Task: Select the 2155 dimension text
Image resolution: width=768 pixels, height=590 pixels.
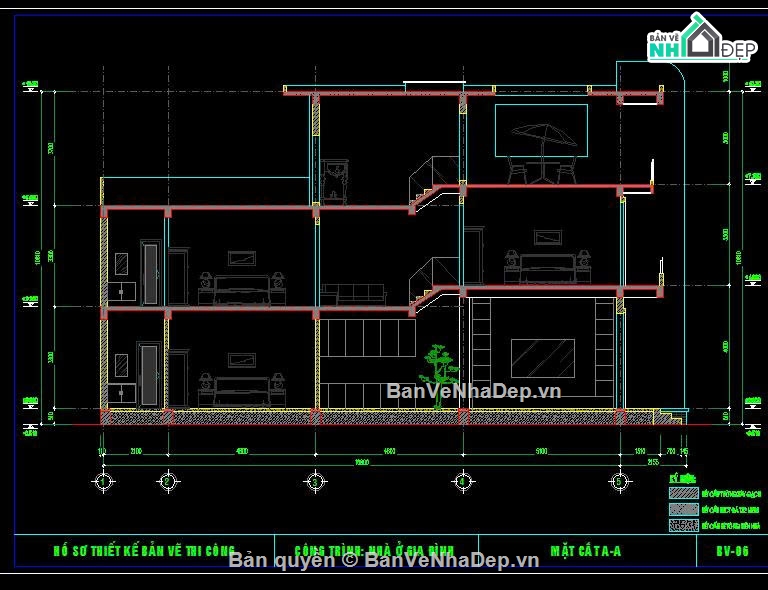Action: tap(653, 462)
